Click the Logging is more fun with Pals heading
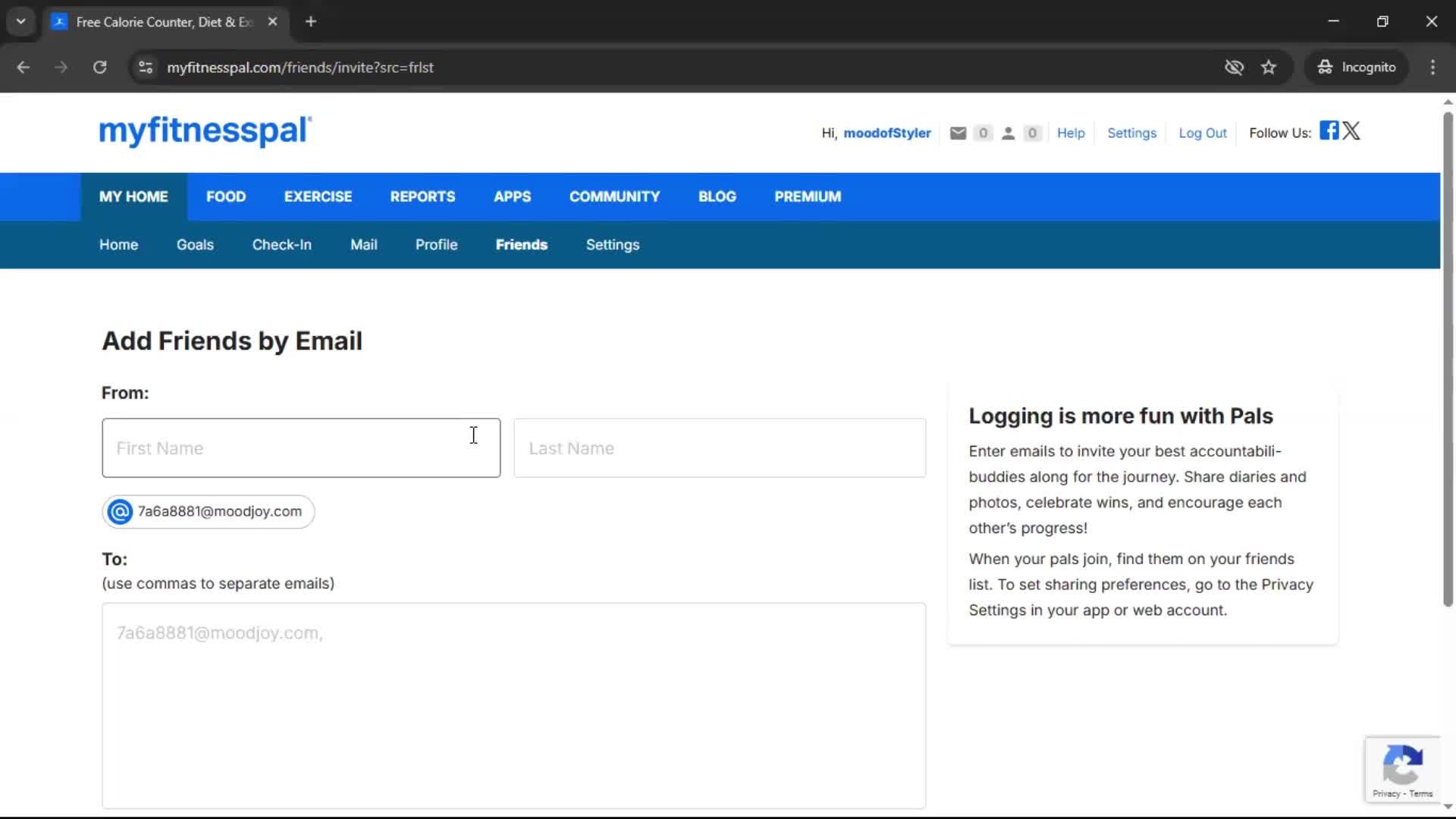This screenshot has width=1456, height=819. (x=1120, y=416)
